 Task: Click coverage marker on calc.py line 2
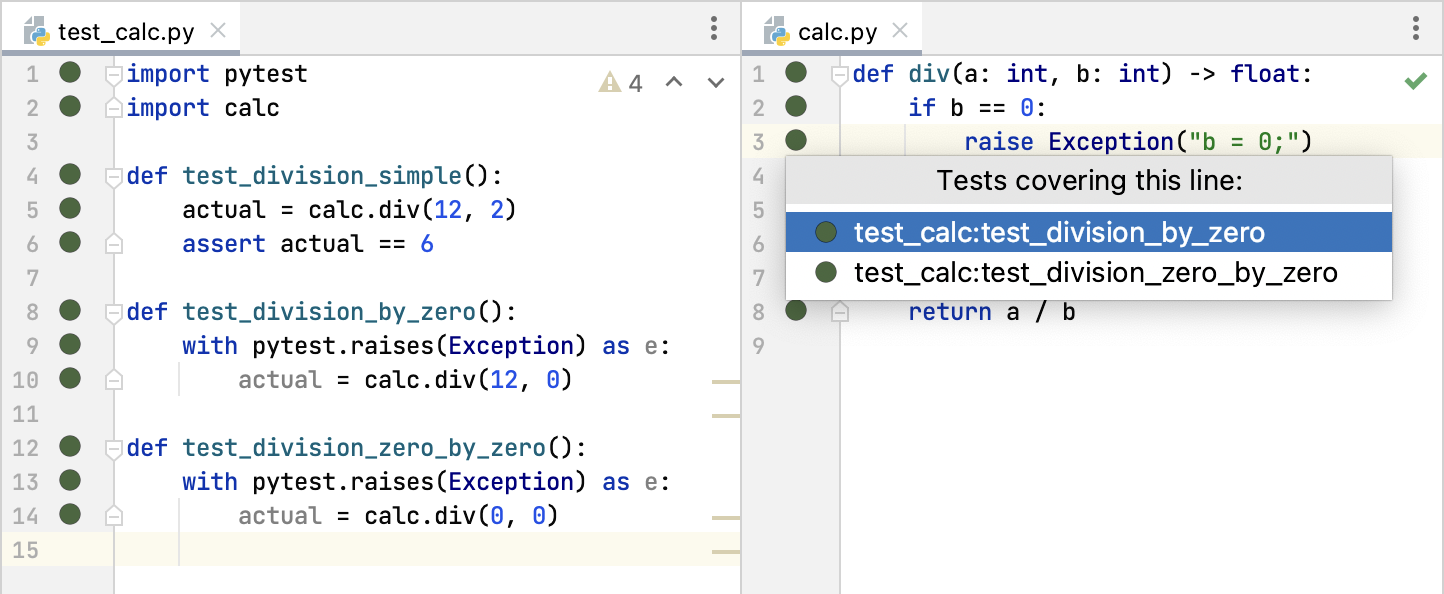click(796, 106)
